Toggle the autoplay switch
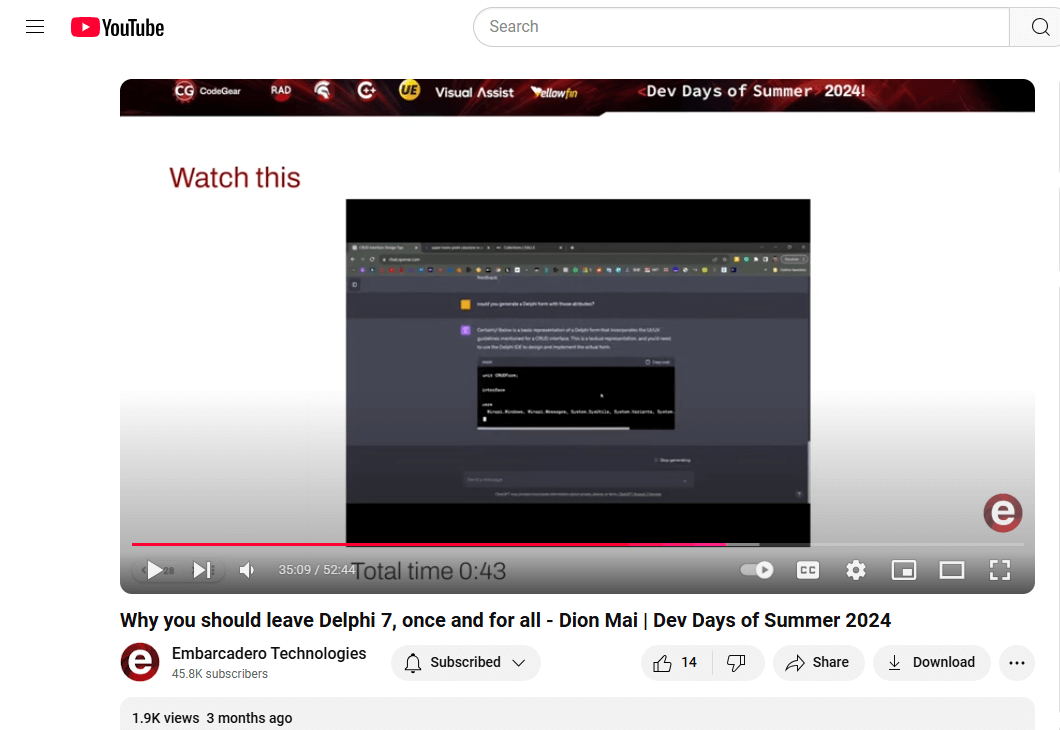Image resolution: width=1060 pixels, height=730 pixels. tap(756, 570)
